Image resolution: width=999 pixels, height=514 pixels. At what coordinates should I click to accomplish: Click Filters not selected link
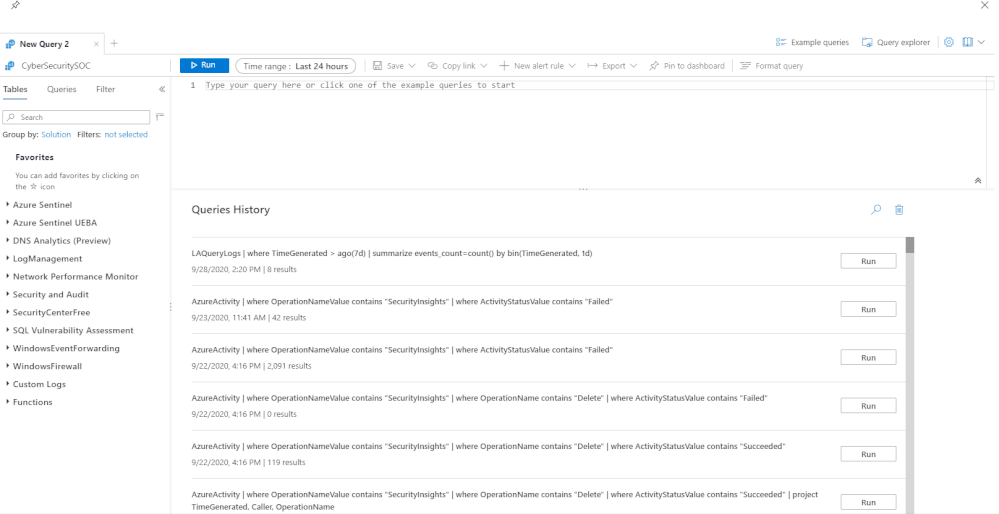[126, 134]
